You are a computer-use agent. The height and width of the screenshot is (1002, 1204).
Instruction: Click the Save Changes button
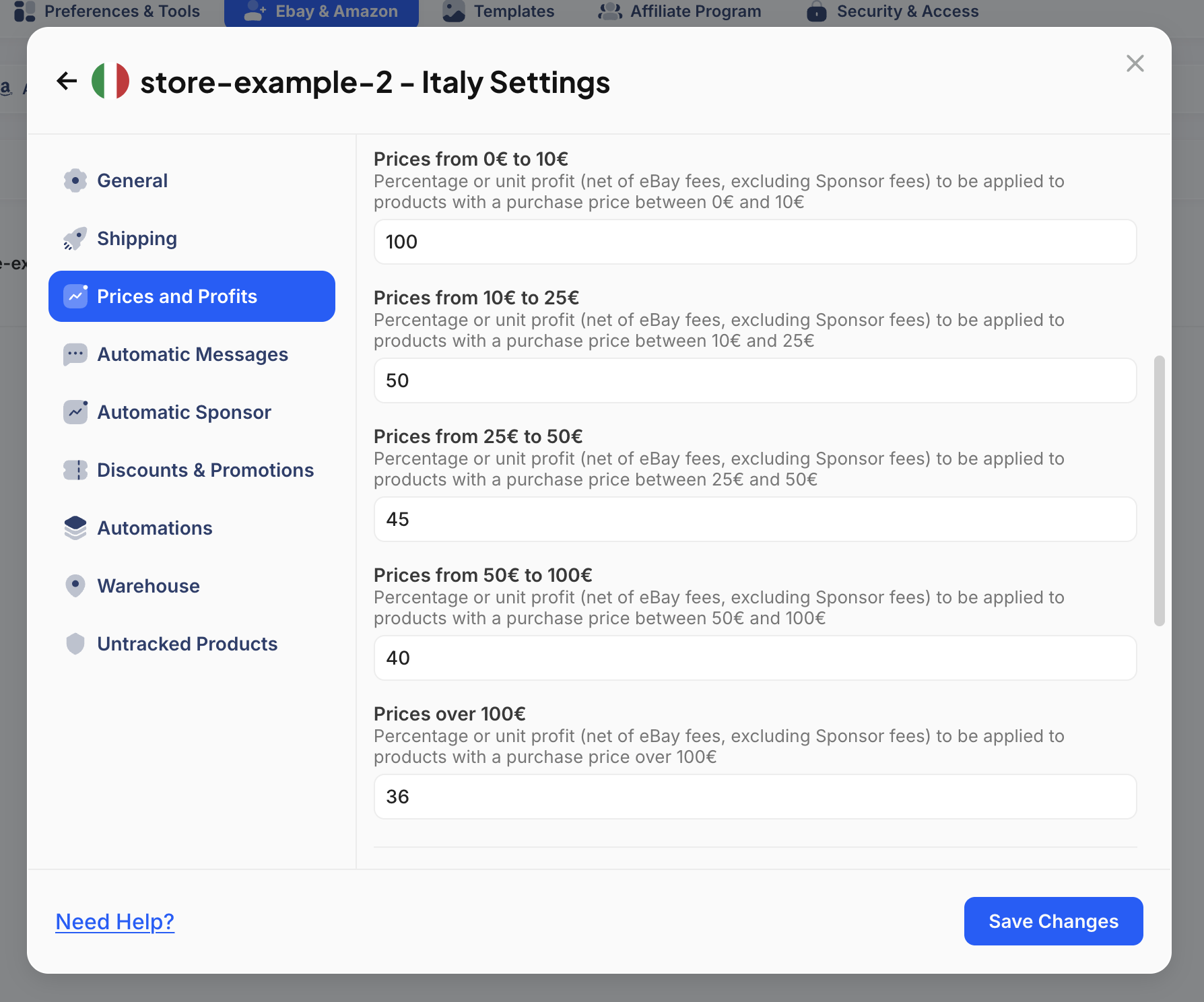(1053, 921)
